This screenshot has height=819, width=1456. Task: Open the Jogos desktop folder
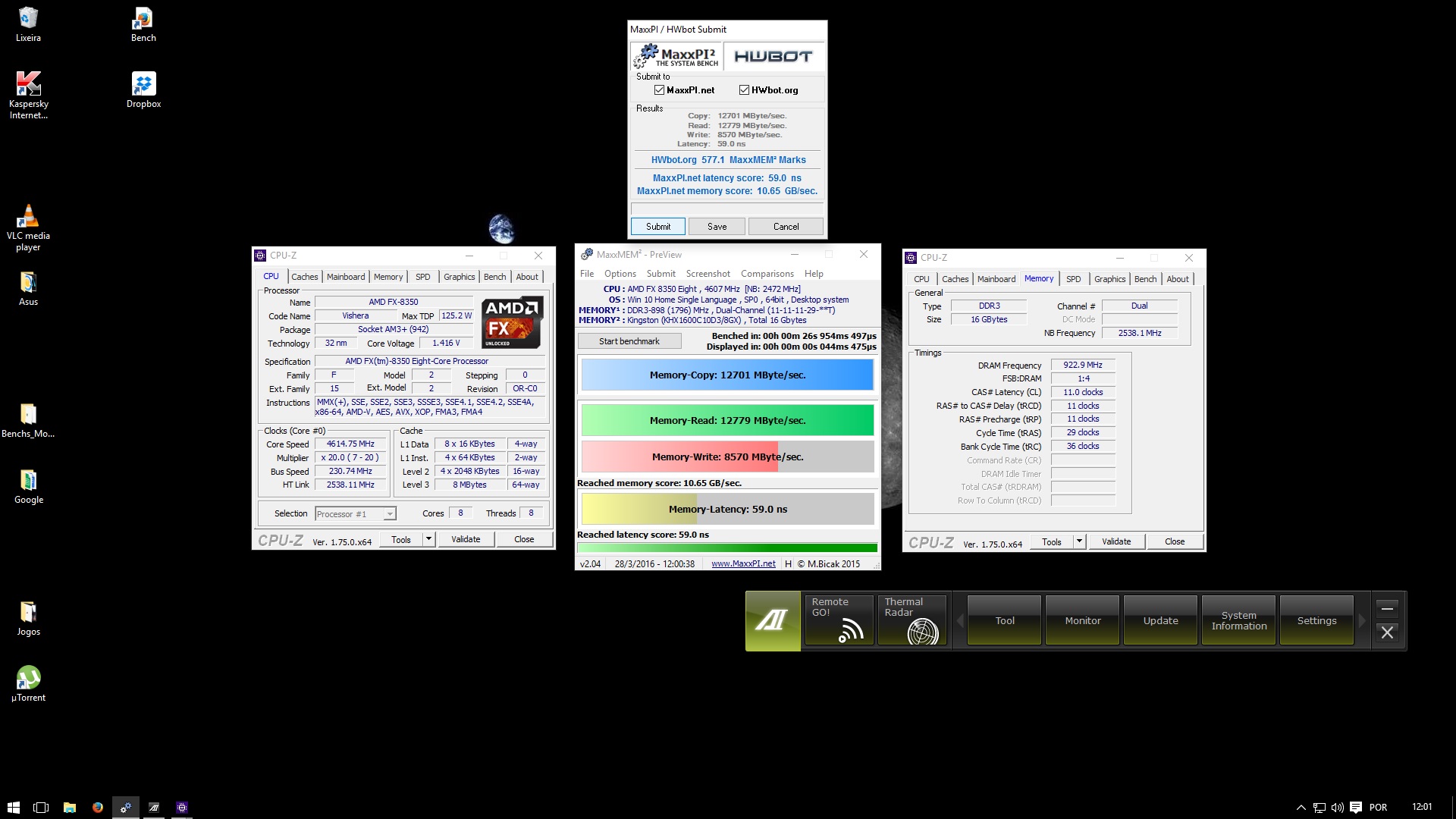pyautogui.click(x=28, y=618)
